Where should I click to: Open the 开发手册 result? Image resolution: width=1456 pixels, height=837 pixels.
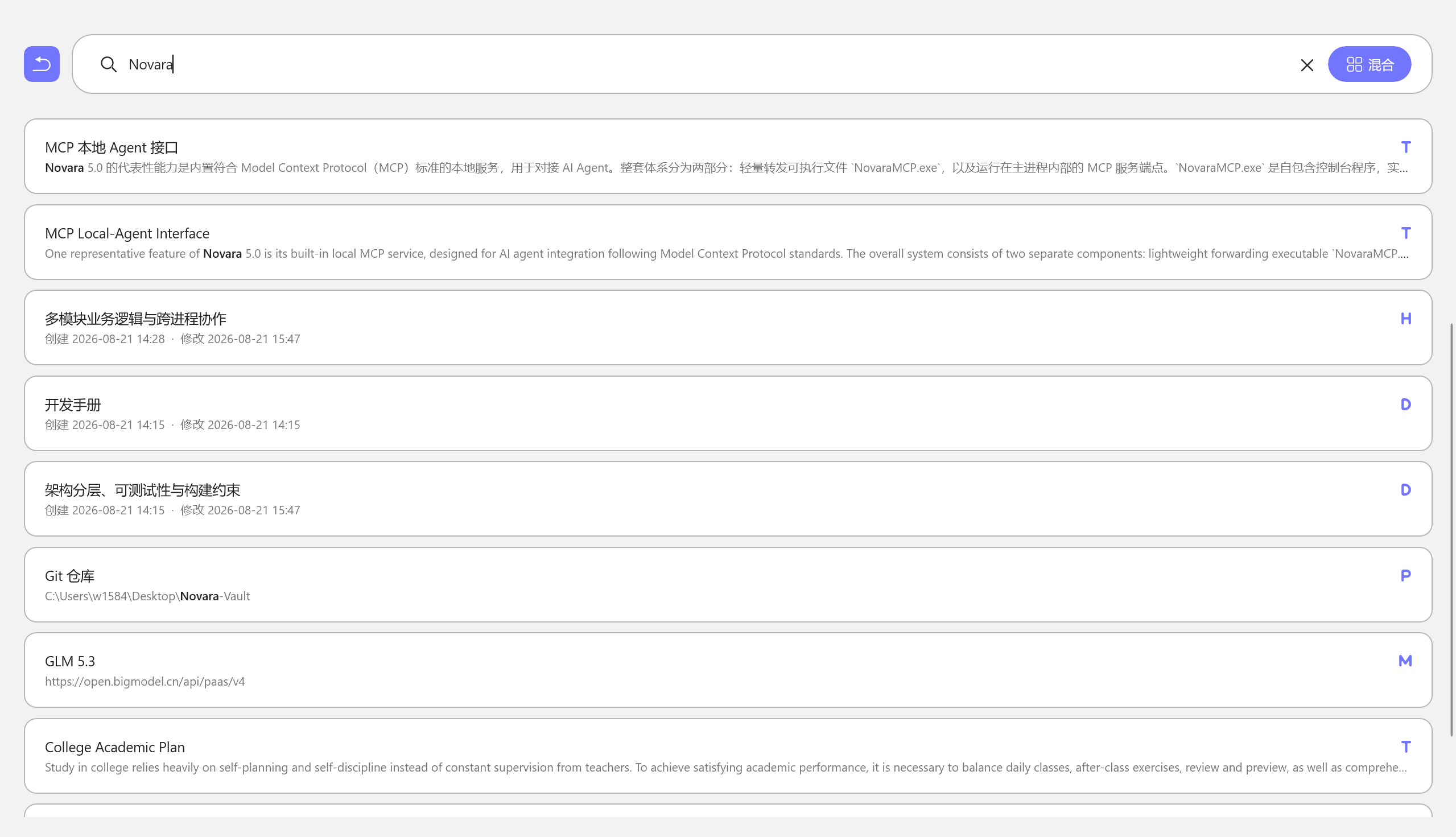tap(728, 413)
